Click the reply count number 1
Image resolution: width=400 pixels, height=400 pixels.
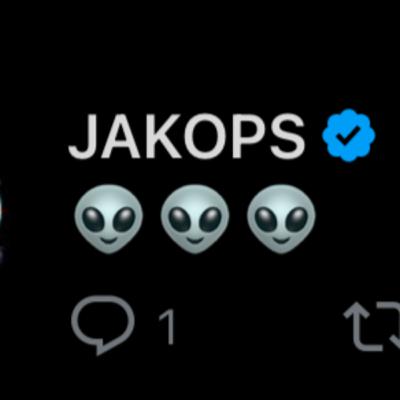tap(167, 326)
